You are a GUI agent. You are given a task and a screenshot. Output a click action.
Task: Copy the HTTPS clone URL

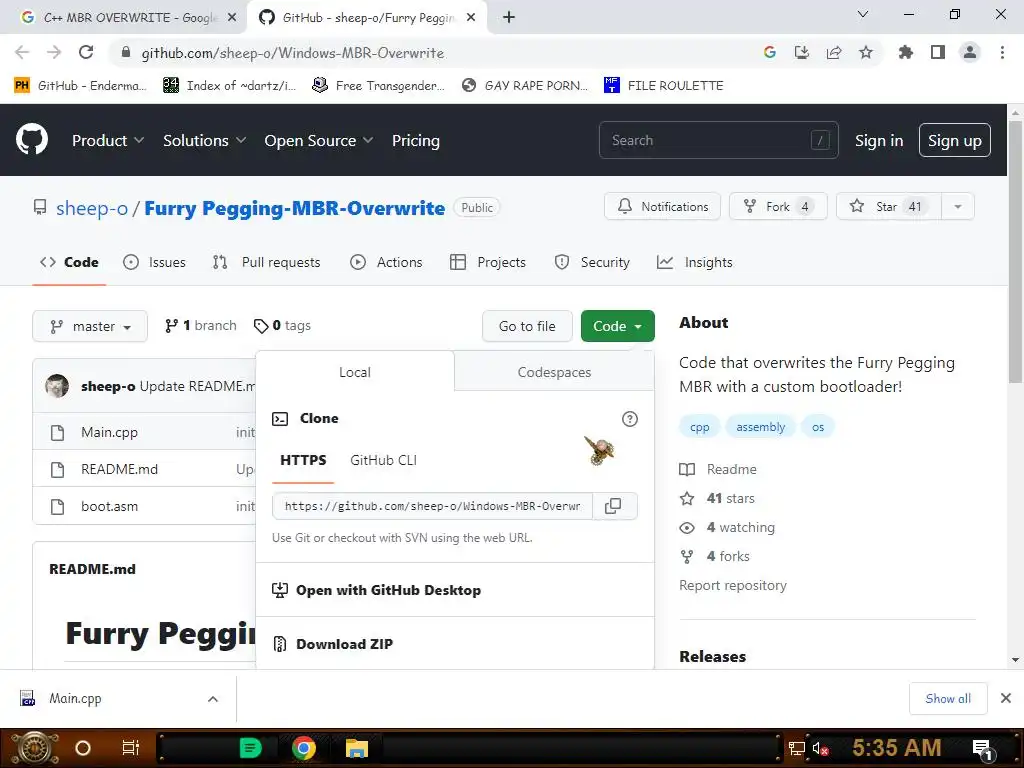(613, 506)
